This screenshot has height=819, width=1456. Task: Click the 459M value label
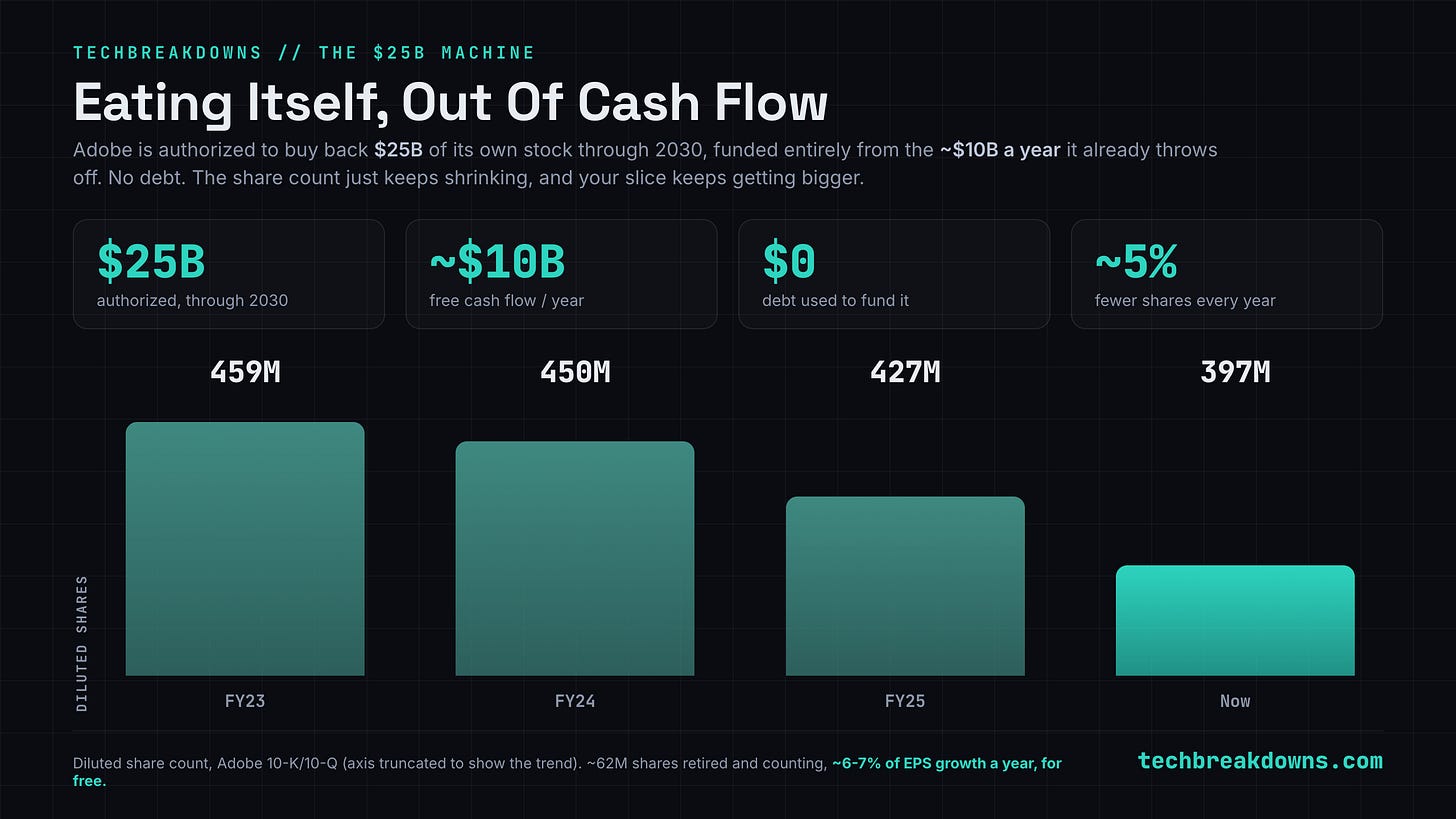tap(245, 372)
